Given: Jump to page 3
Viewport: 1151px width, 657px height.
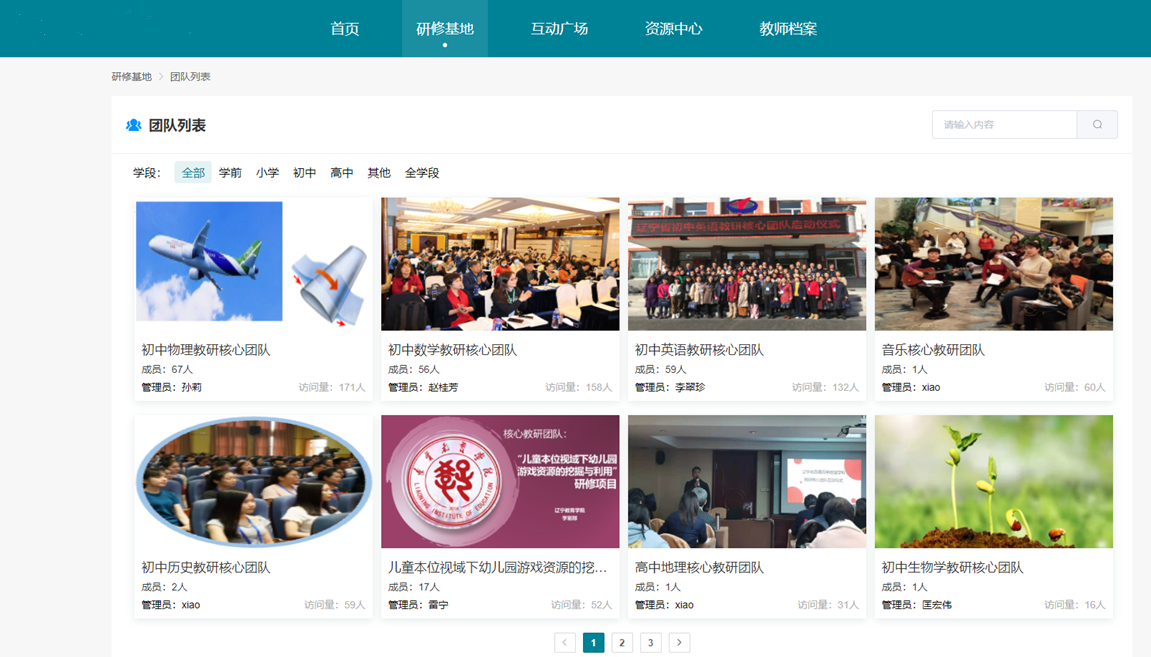Looking at the screenshot, I should coord(650,643).
